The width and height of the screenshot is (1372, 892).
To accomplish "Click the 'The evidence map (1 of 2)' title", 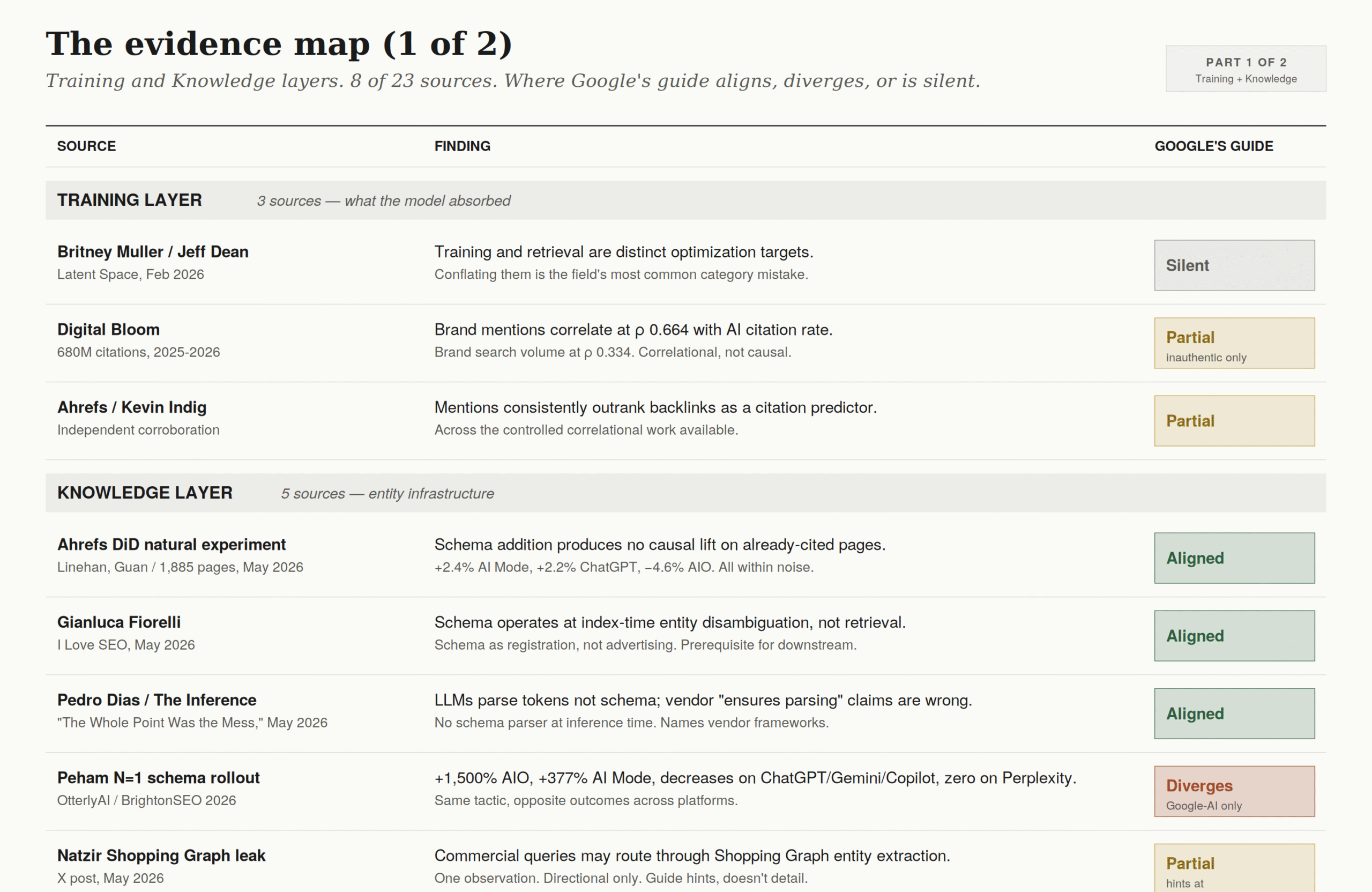I will [x=279, y=43].
